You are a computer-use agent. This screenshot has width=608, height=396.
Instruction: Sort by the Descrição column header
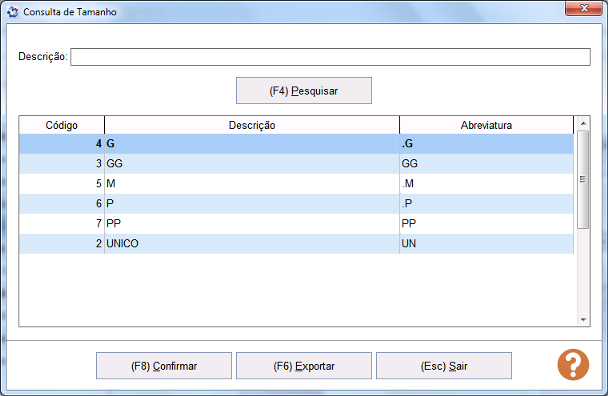point(252,125)
